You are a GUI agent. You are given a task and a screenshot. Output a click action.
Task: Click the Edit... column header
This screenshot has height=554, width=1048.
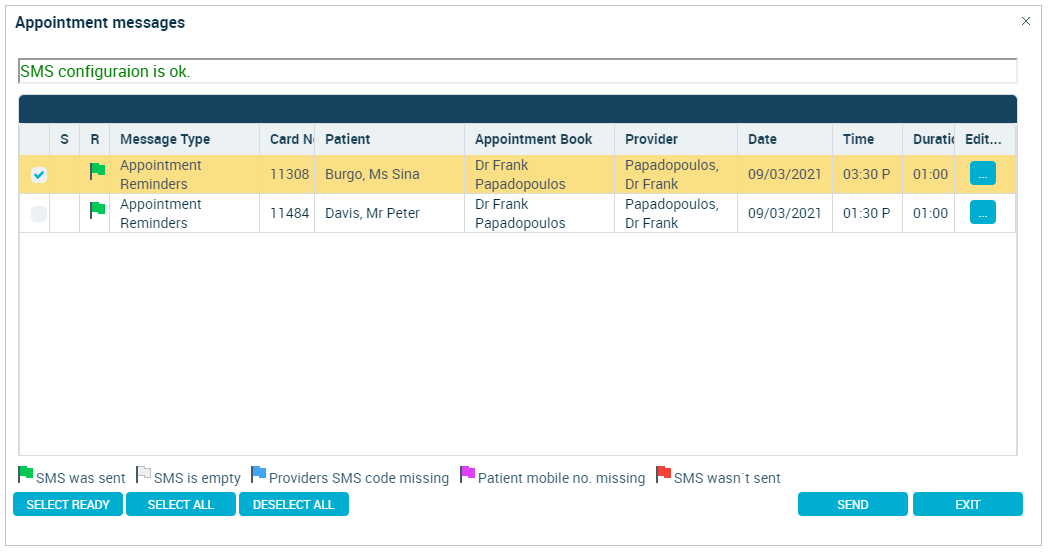[x=985, y=139]
